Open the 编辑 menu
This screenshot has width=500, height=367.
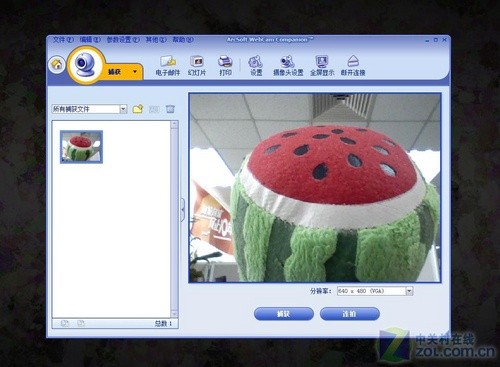point(90,40)
